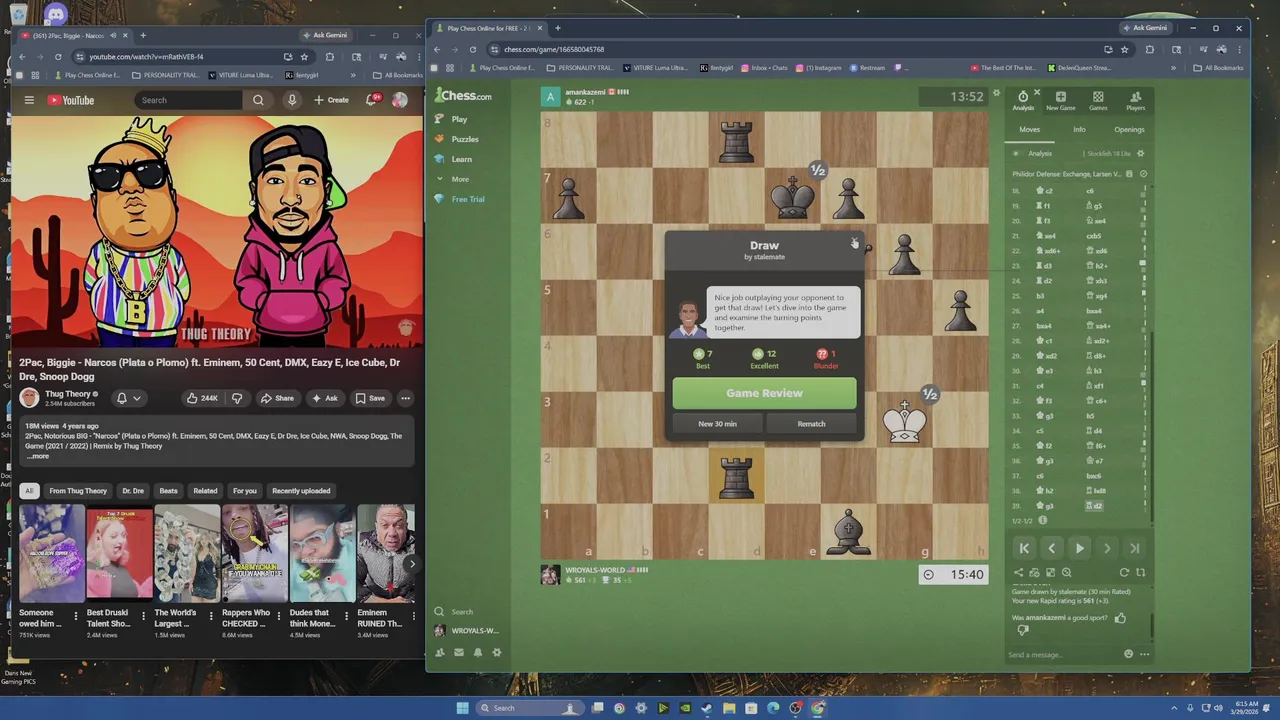The image size is (1280, 720).
Task: Open the emoji picker in chess chat
Action: [1128, 654]
